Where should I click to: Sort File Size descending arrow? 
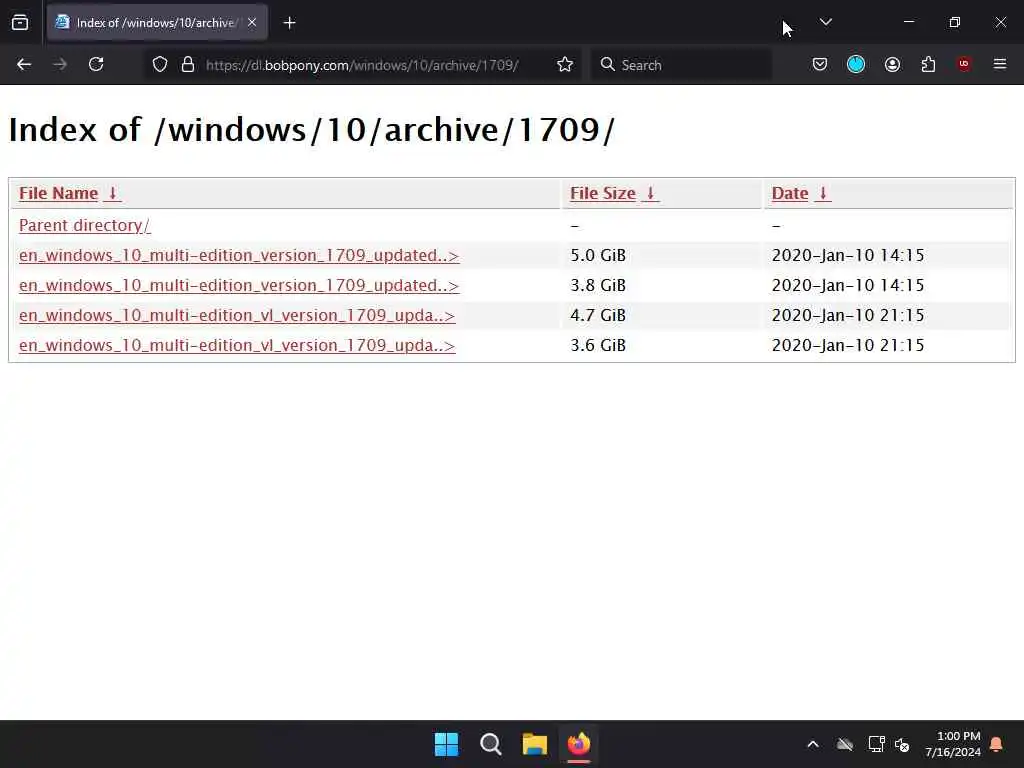pyautogui.click(x=650, y=193)
